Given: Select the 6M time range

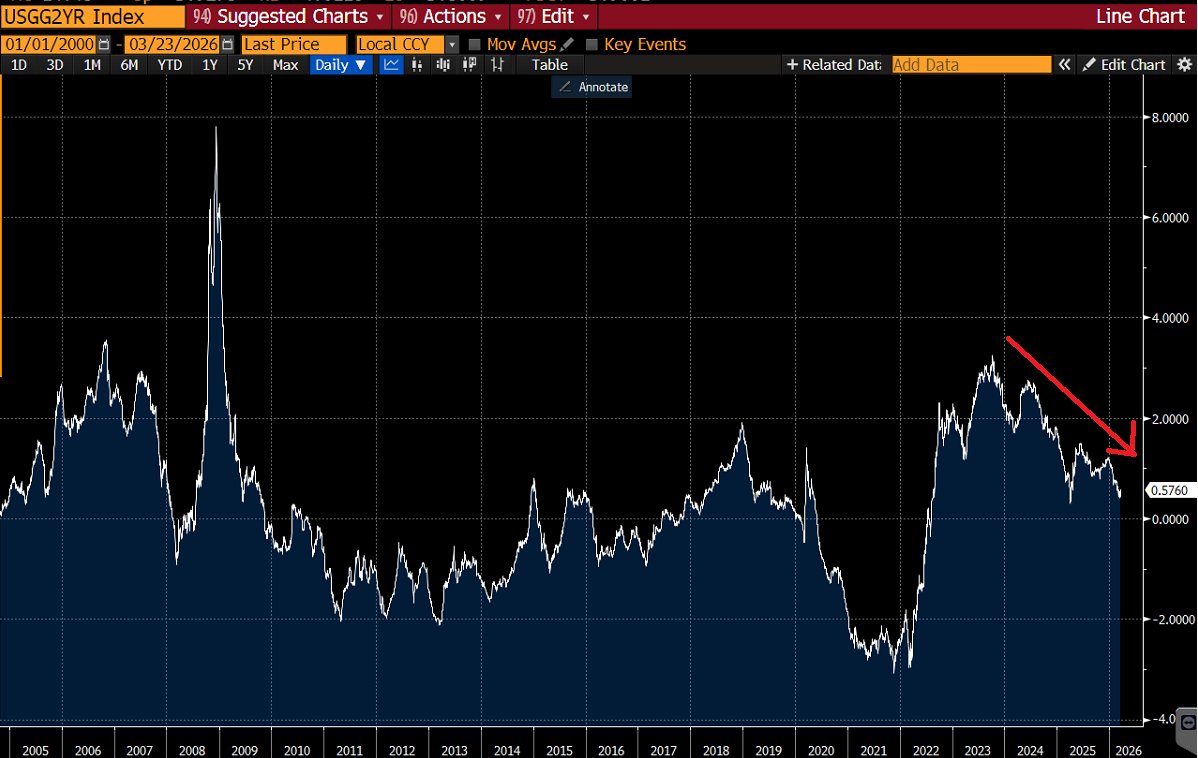Looking at the screenshot, I should (x=129, y=65).
